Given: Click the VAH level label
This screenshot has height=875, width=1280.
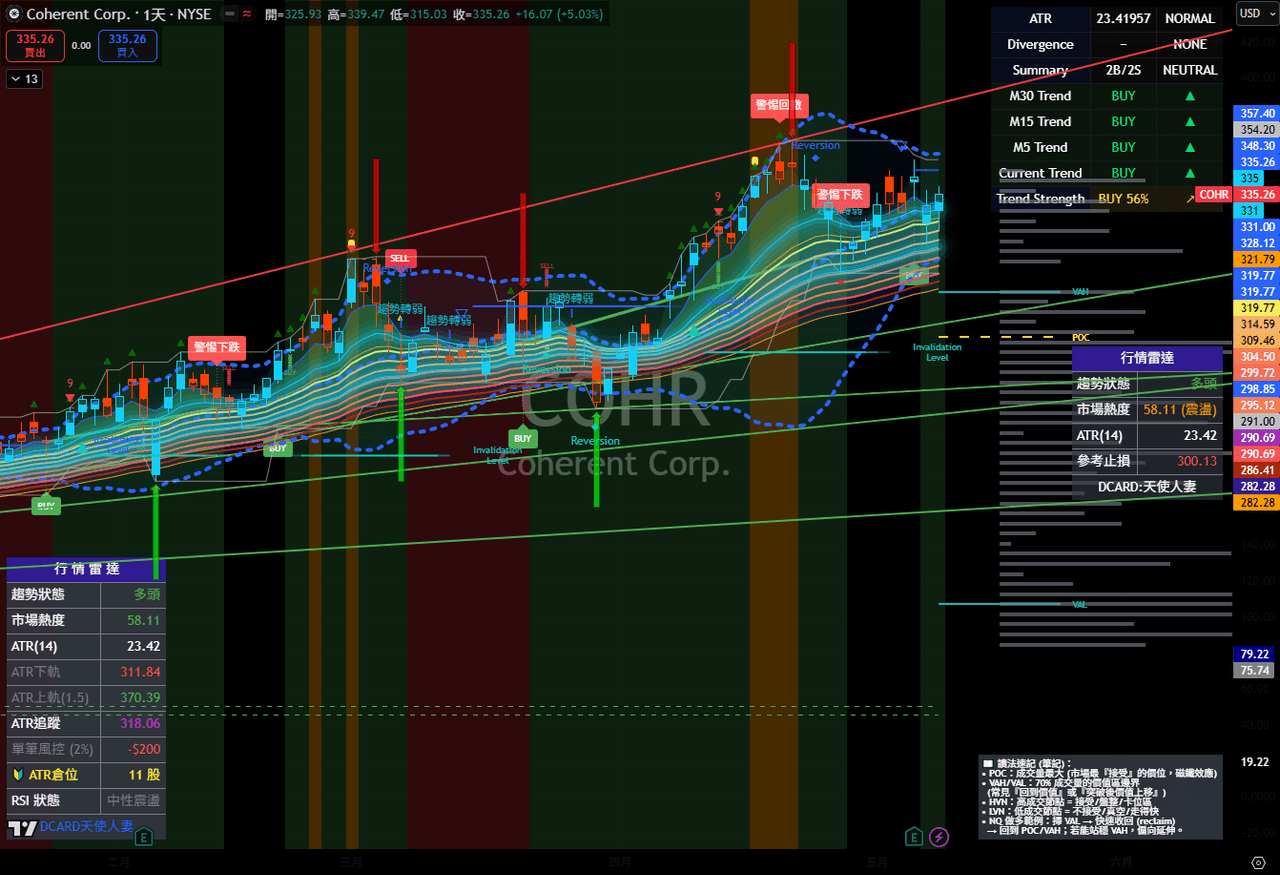Looking at the screenshot, I should [x=1081, y=292].
